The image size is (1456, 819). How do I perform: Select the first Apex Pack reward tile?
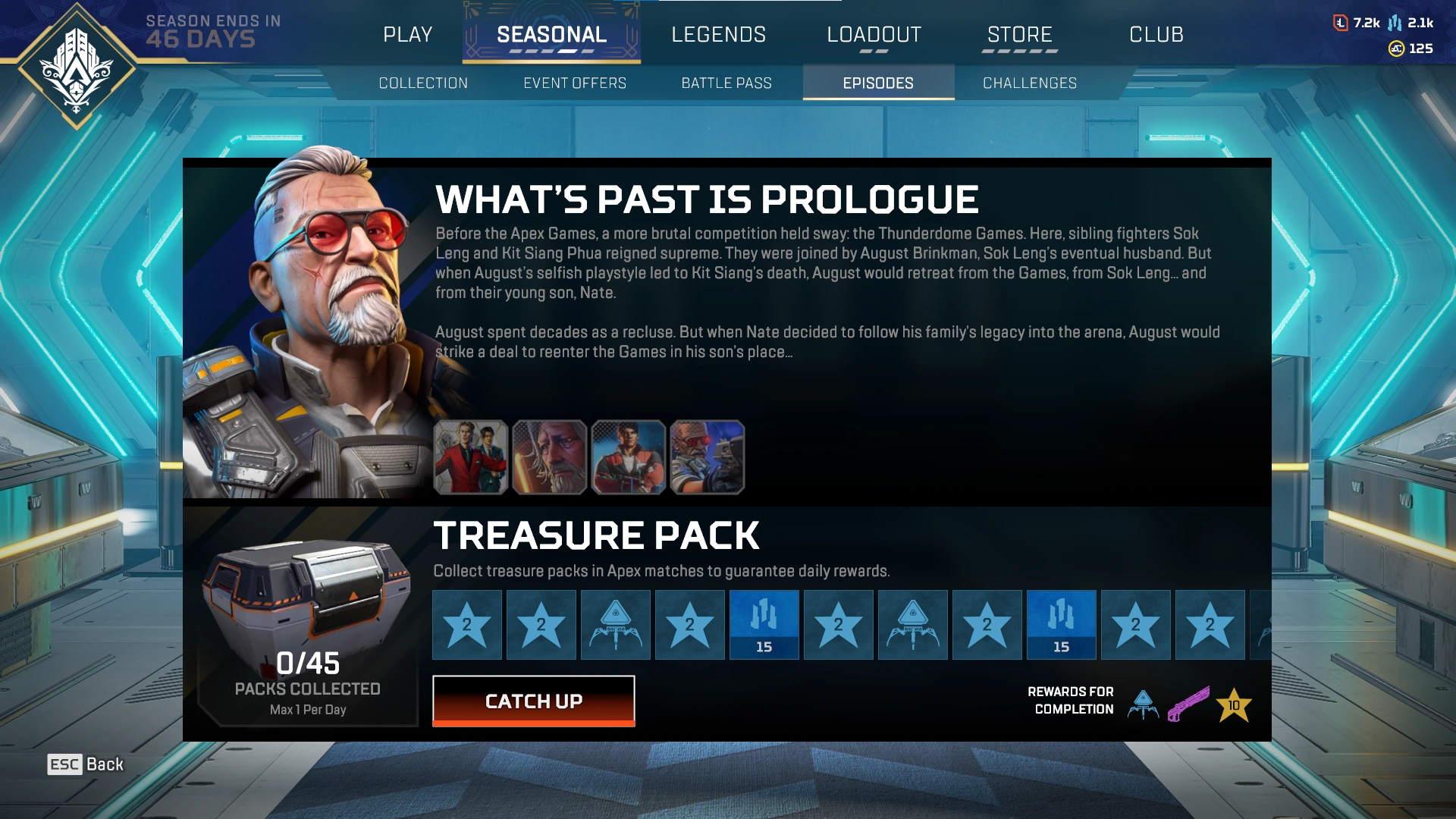615,625
